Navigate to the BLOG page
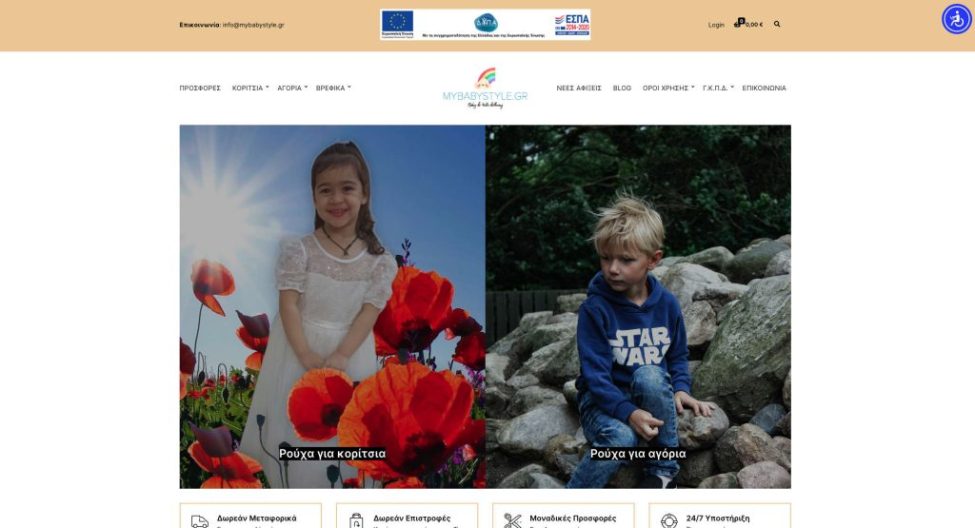Image resolution: width=975 pixels, height=528 pixels. [622, 88]
